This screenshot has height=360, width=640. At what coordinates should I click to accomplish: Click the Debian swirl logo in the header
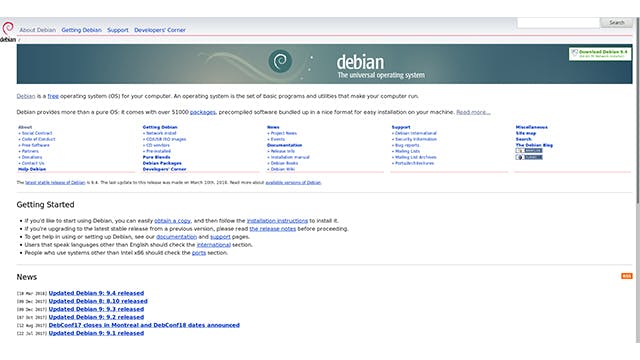click(8, 32)
